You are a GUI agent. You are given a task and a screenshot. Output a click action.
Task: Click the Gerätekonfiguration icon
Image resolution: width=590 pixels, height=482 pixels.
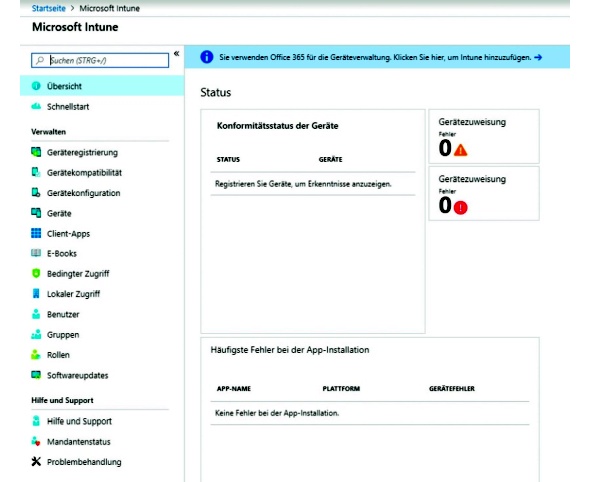[x=36, y=193]
